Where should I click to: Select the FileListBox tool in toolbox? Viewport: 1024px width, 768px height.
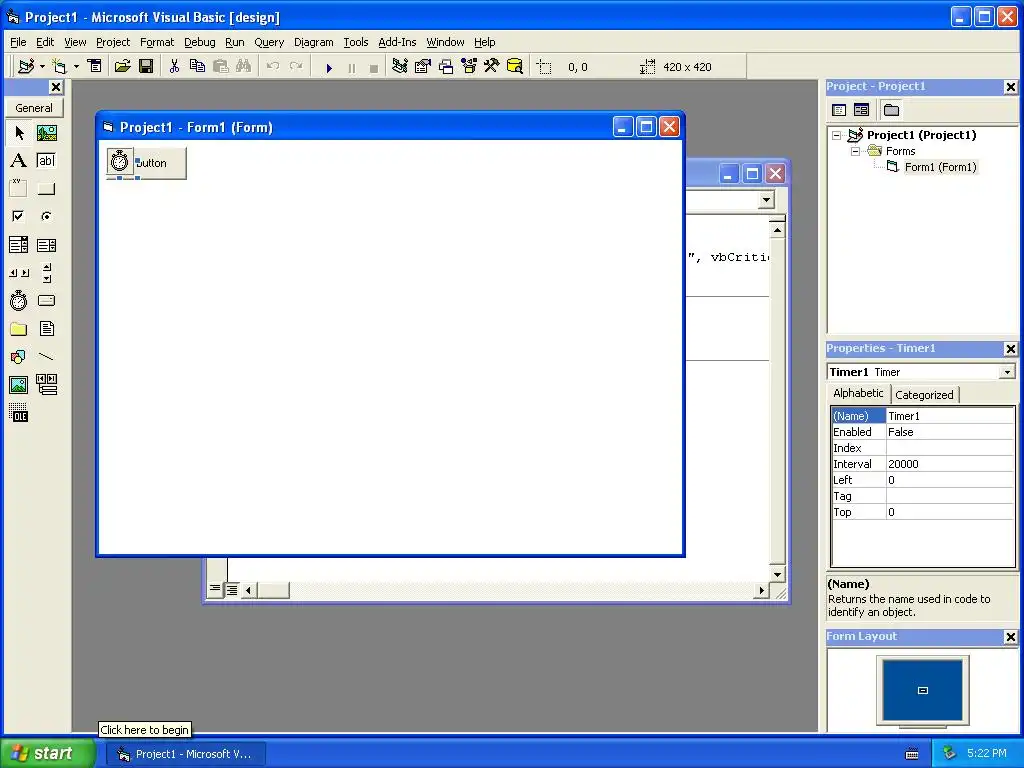click(x=46, y=328)
